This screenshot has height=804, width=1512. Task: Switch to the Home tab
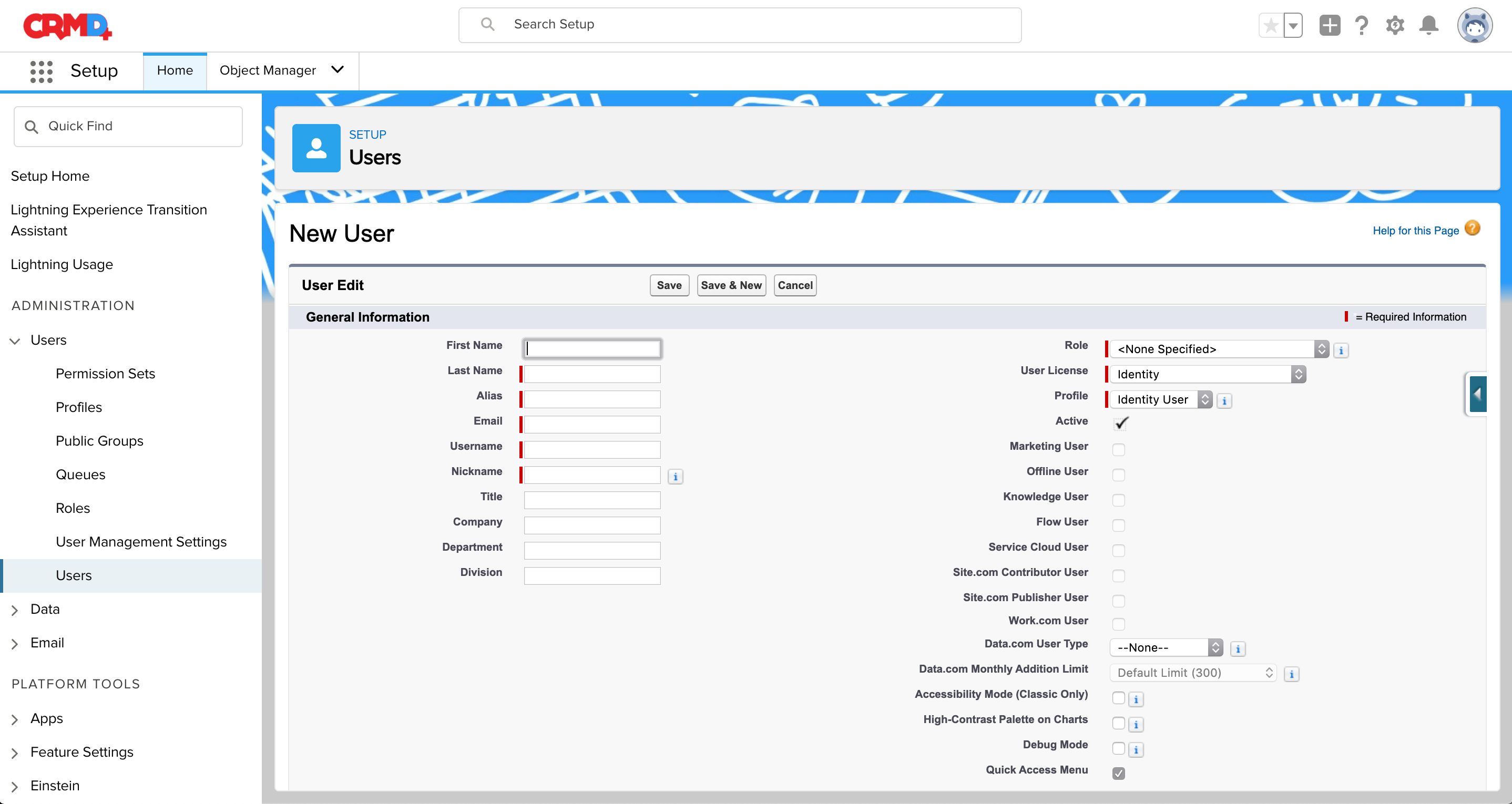175,69
